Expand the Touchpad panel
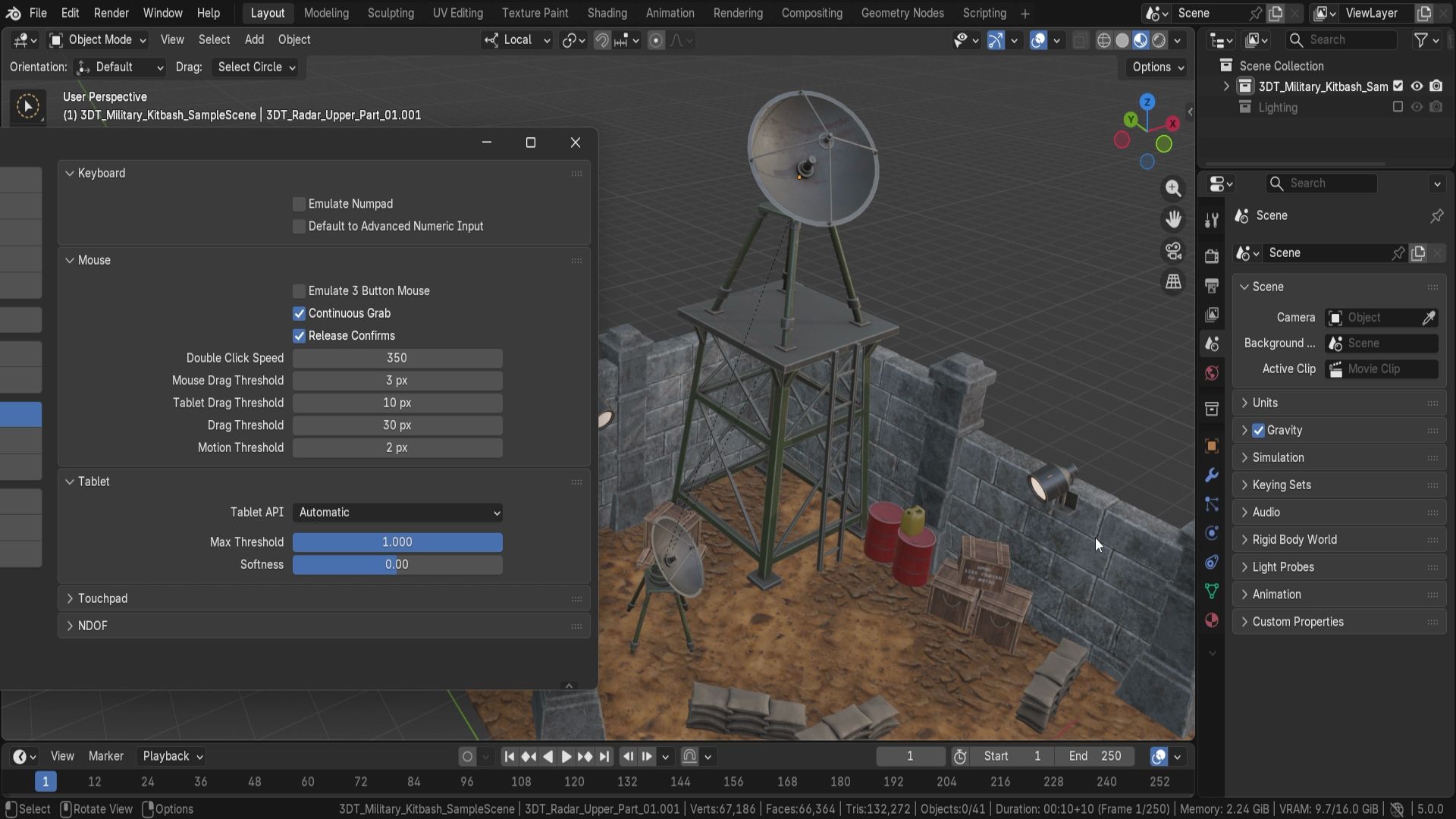Viewport: 1456px width, 819px height. [102, 598]
